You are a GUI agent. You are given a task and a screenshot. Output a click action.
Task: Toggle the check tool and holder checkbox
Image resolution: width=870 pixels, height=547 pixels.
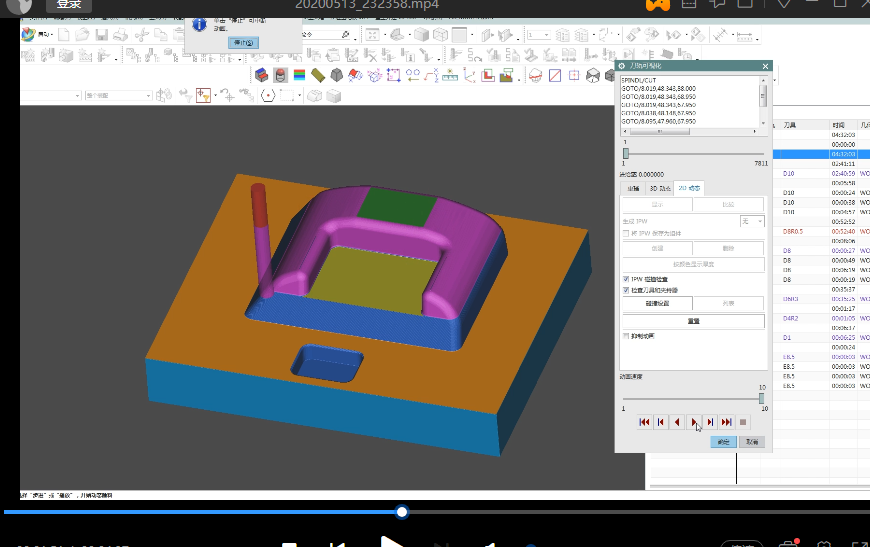click(x=626, y=290)
